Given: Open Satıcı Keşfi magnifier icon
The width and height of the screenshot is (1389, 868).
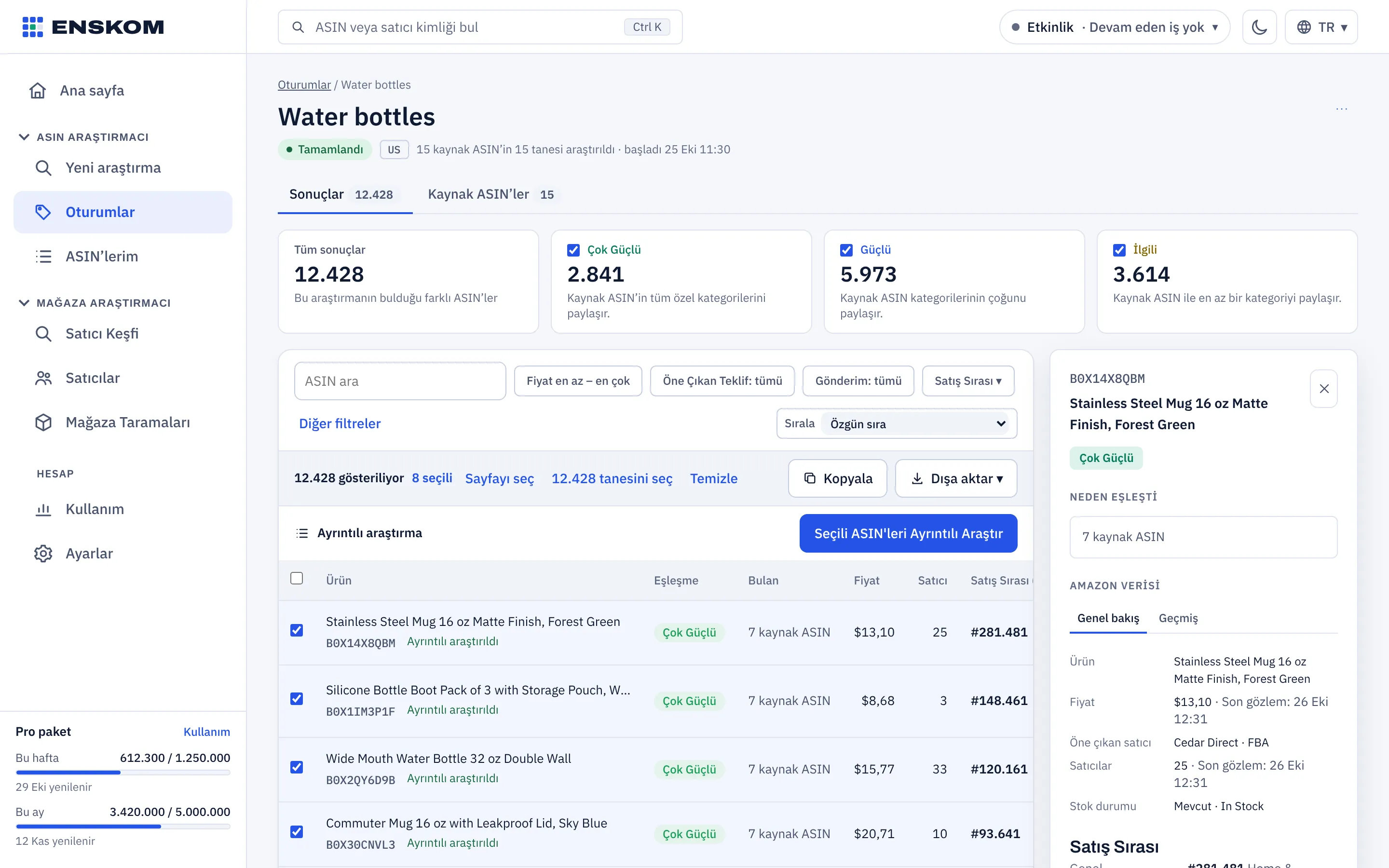Looking at the screenshot, I should click(43, 334).
